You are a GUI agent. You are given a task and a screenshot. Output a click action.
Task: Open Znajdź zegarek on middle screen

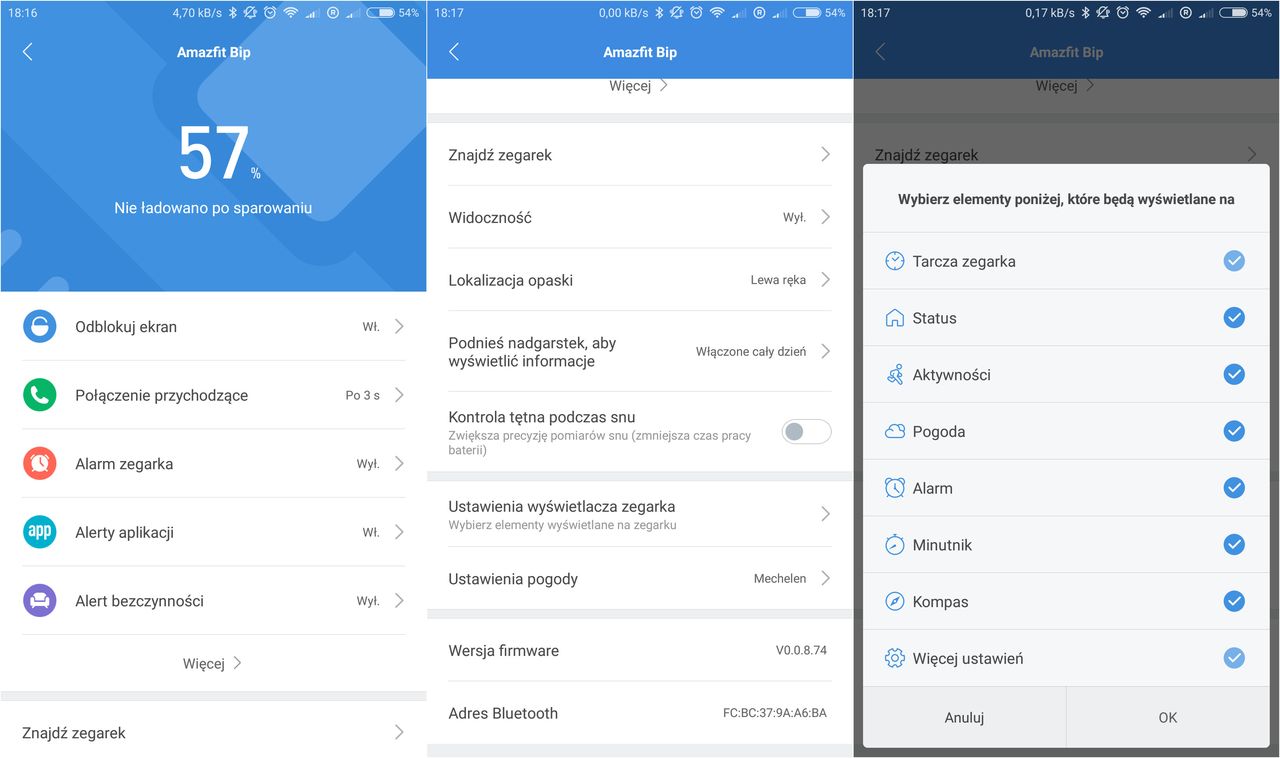[x=640, y=154]
